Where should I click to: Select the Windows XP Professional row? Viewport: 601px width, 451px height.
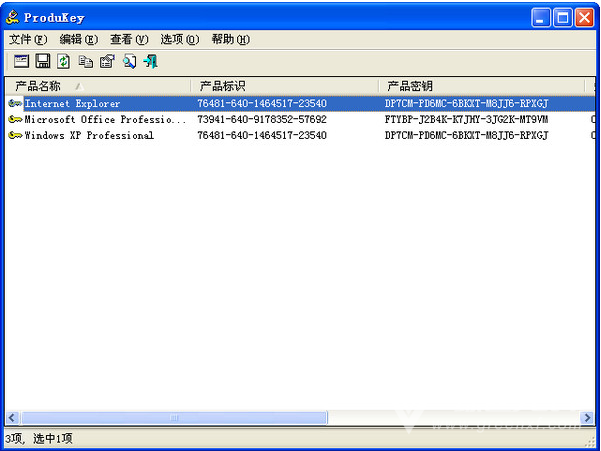pos(300,135)
